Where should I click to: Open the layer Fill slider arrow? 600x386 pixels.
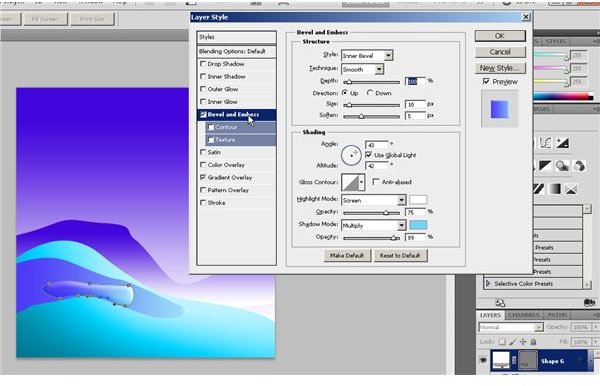coord(595,342)
